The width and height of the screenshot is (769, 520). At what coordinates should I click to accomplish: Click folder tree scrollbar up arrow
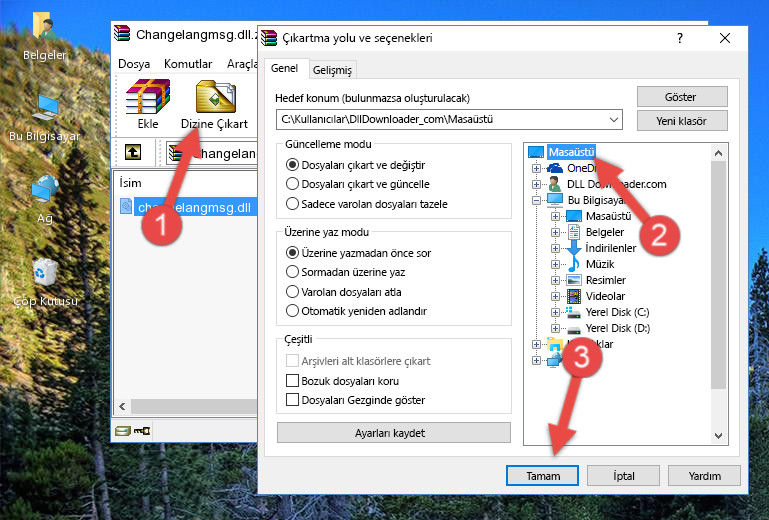click(718, 153)
